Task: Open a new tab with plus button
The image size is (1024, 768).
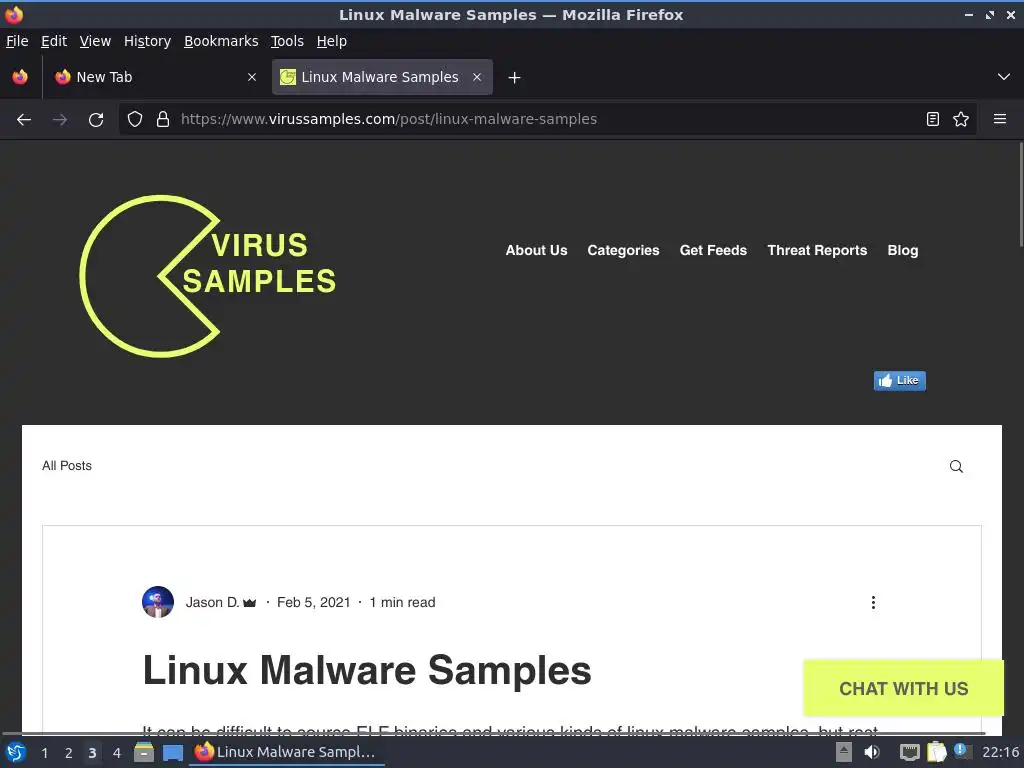Action: (515, 78)
